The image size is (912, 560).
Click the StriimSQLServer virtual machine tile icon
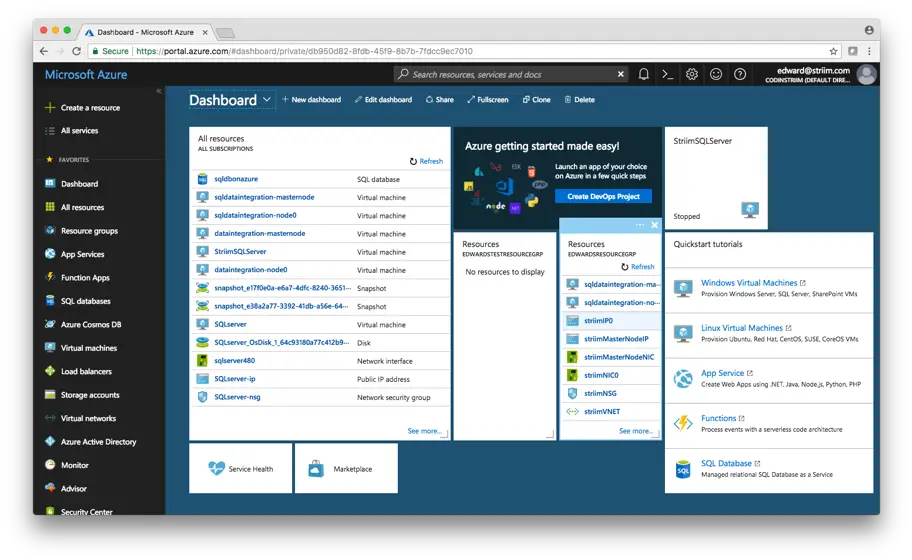(x=750, y=210)
